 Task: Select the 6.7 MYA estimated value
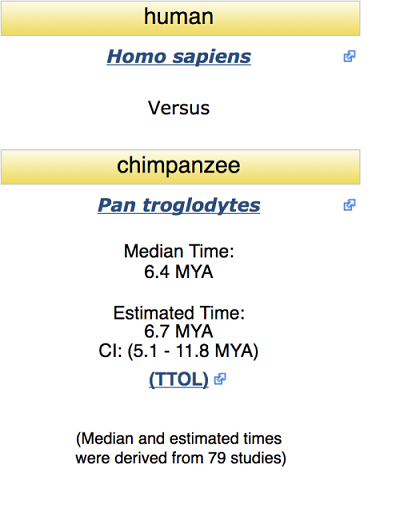coord(179,332)
